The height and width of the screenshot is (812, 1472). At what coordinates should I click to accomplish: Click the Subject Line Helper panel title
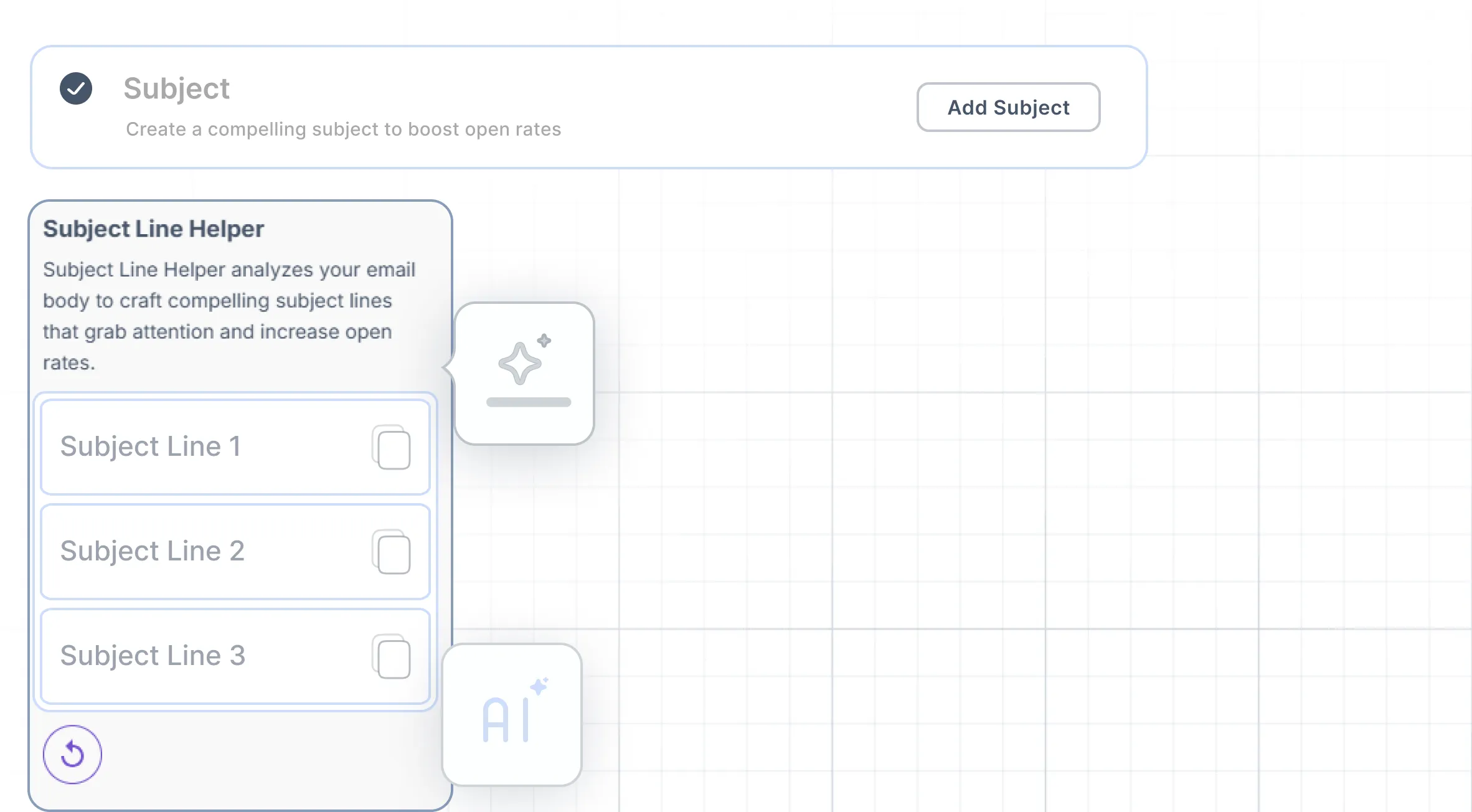click(153, 229)
